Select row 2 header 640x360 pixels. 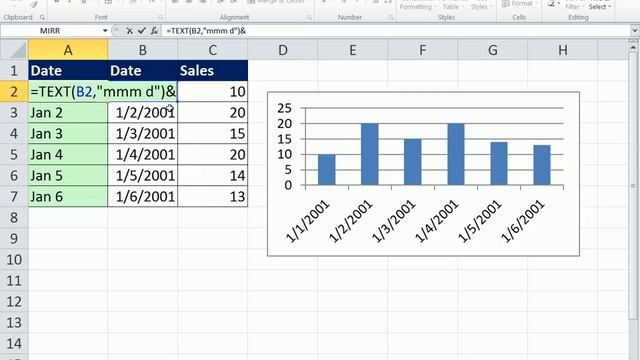(x=14, y=91)
